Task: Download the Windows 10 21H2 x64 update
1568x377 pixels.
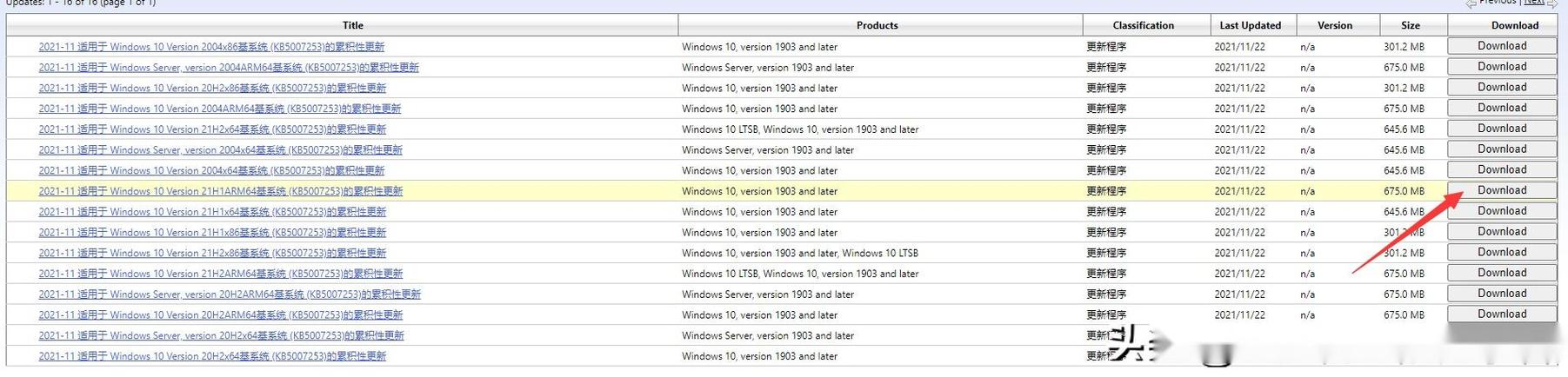Action: [1501, 129]
